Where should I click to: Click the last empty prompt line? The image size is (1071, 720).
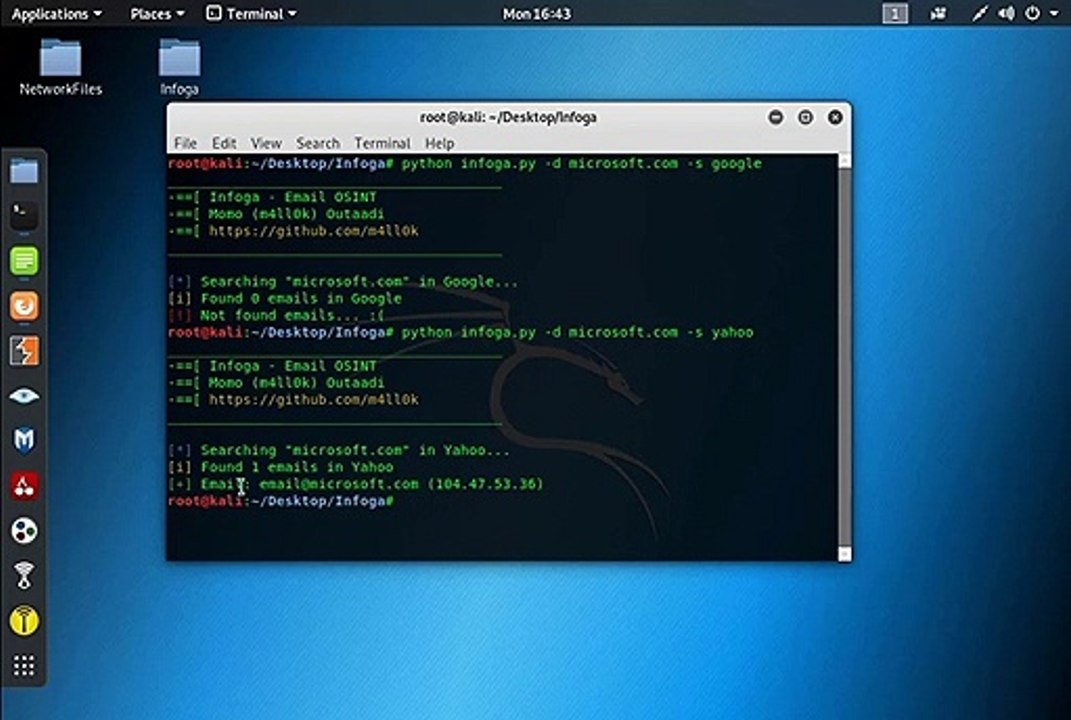click(281, 501)
